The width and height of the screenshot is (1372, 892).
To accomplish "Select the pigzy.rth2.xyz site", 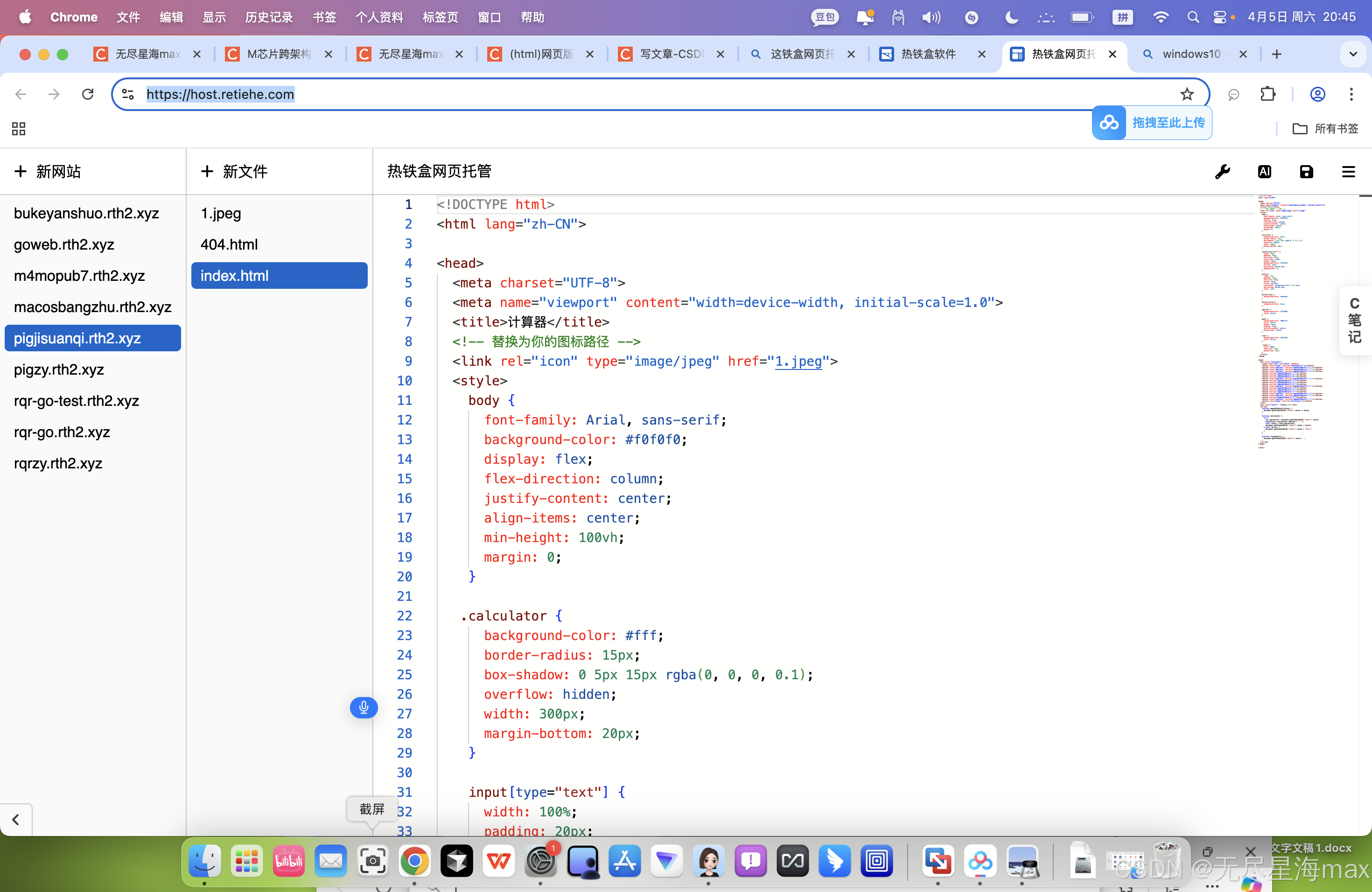I will click(59, 369).
